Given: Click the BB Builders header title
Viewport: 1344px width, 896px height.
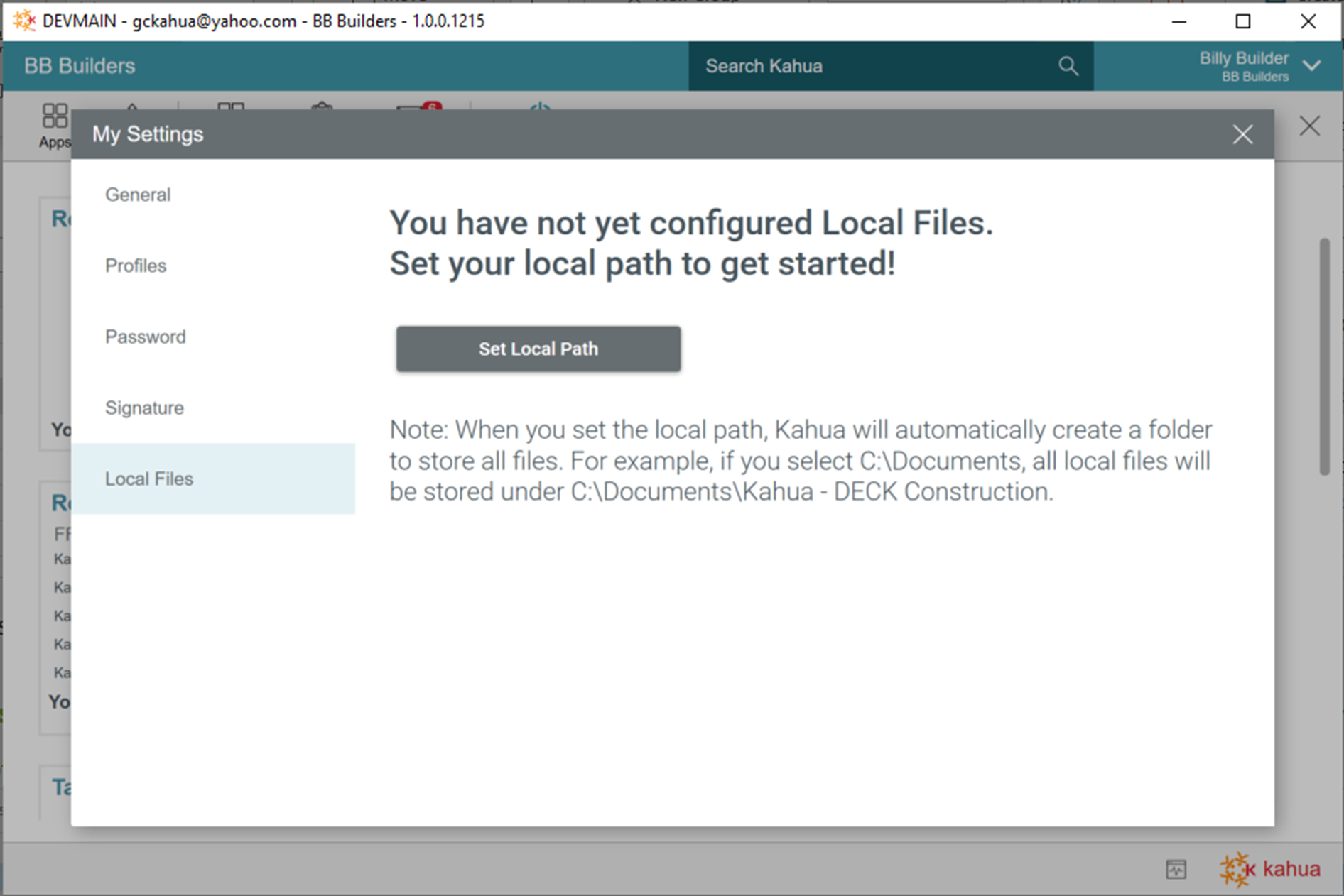Looking at the screenshot, I should 80,66.
